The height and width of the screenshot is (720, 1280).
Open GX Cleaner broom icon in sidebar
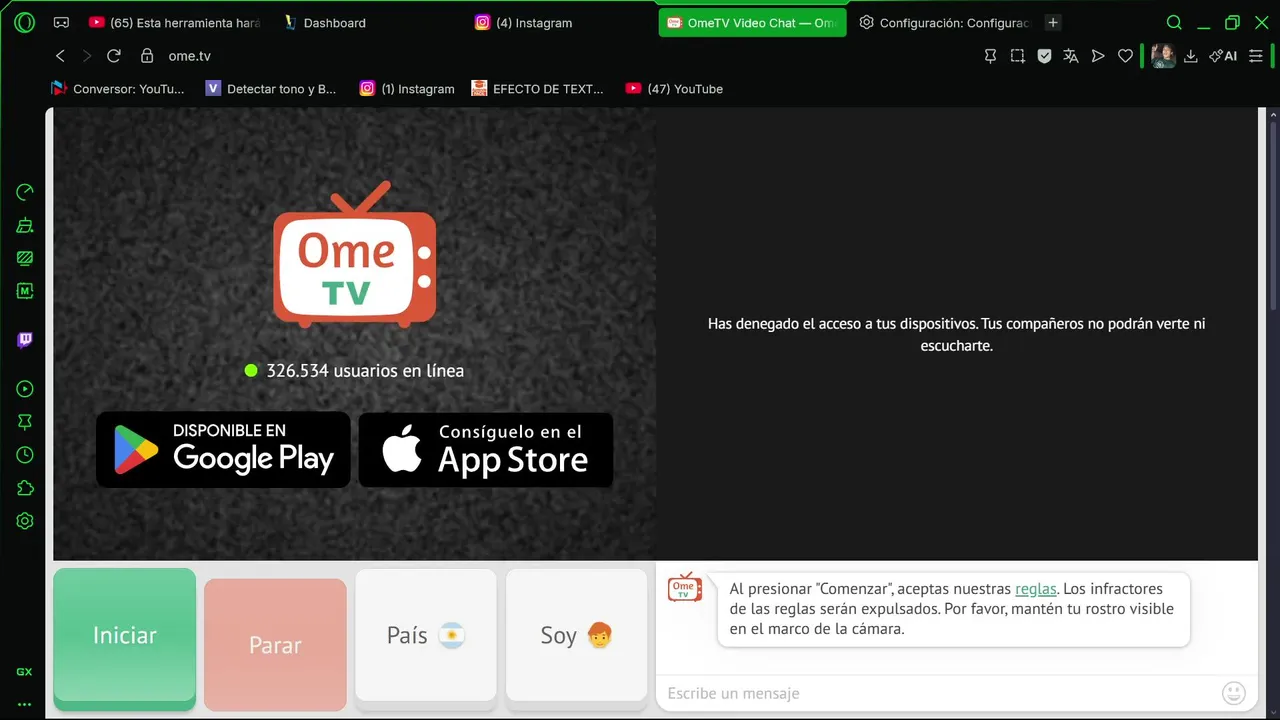pyautogui.click(x=25, y=225)
